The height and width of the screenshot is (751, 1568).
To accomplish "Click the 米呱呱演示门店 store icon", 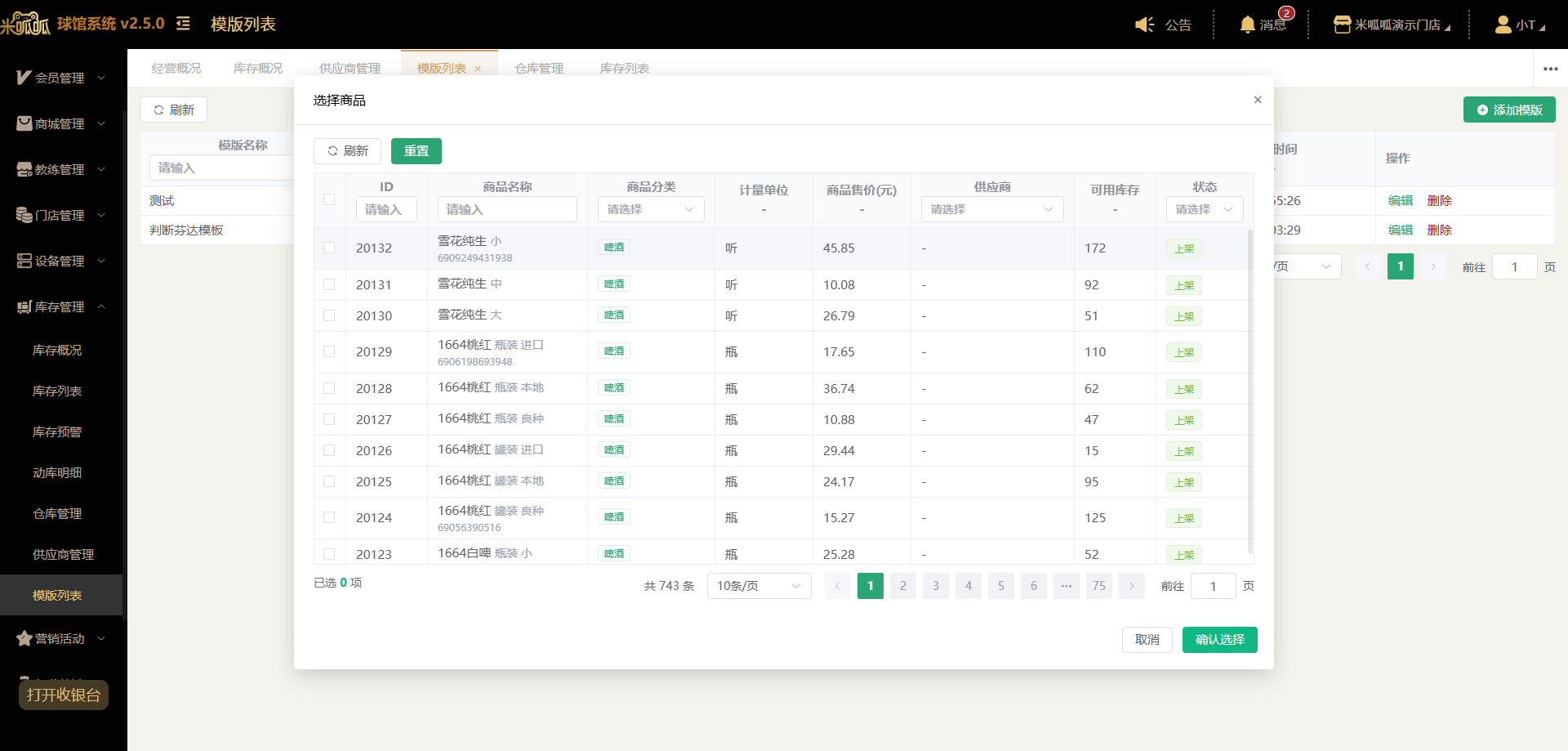I will click(1342, 25).
